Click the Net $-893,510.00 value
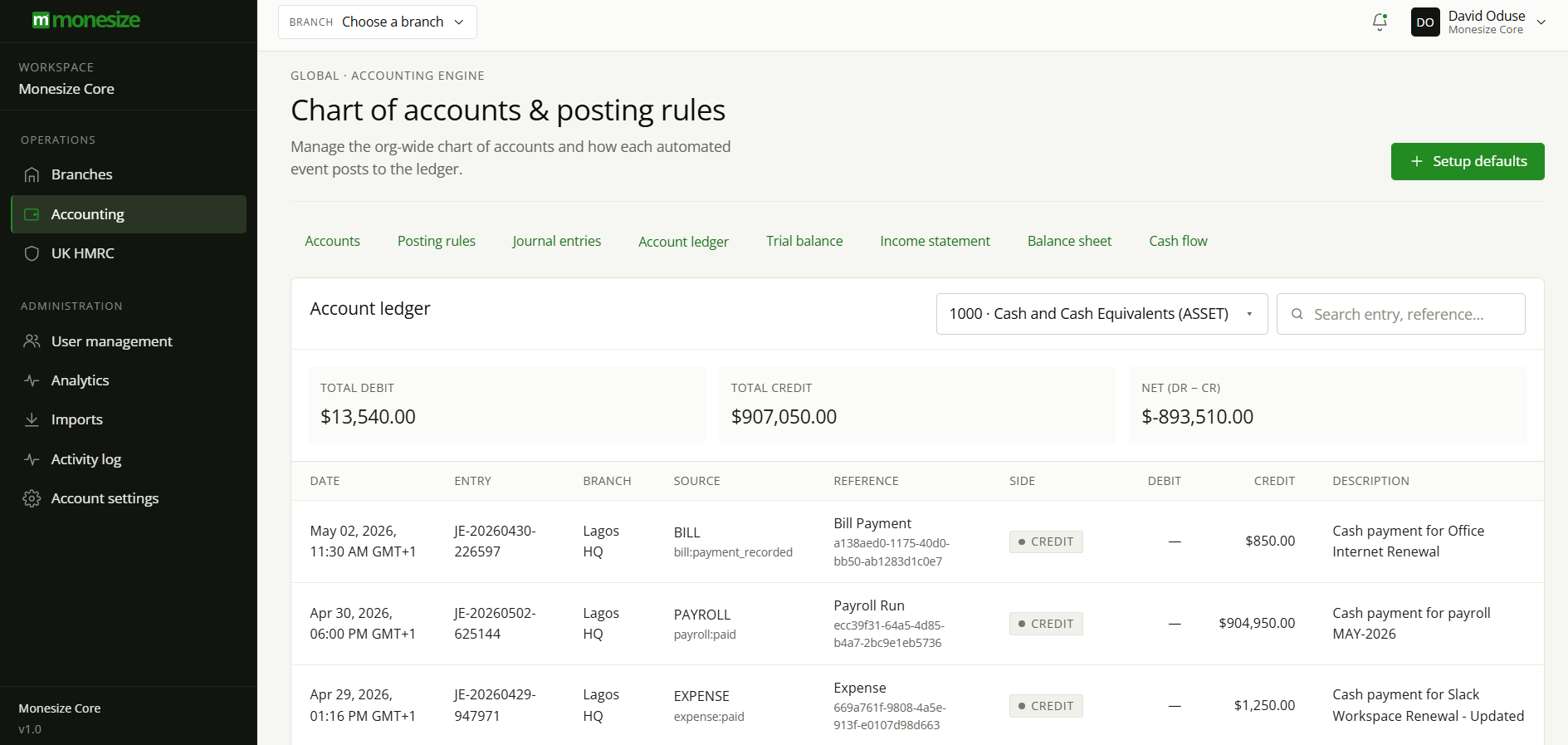Image resolution: width=1568 pixels, height=745 pixels. point(1197,417)
